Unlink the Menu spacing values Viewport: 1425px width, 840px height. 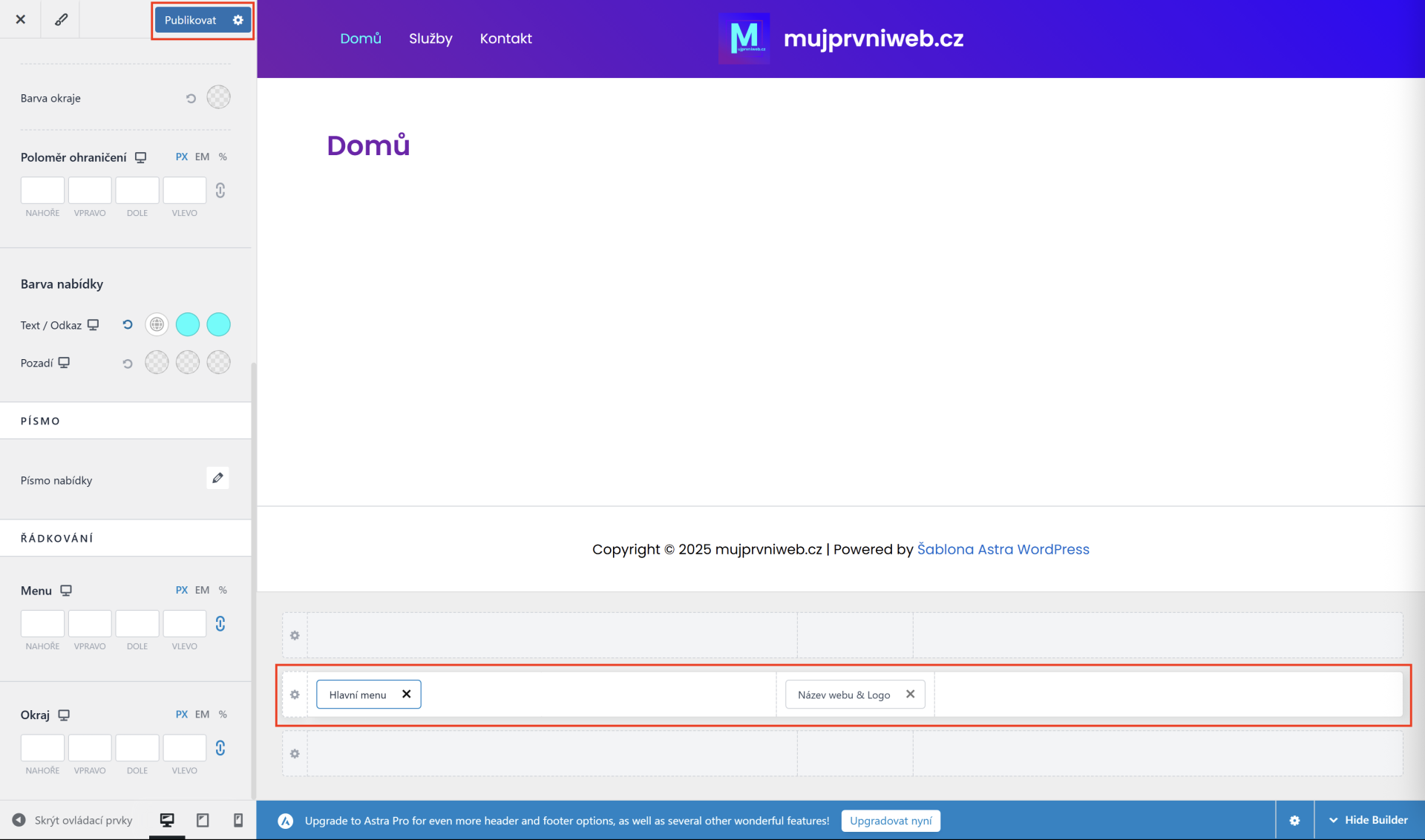pyautogui.click(x=220, y=624)
